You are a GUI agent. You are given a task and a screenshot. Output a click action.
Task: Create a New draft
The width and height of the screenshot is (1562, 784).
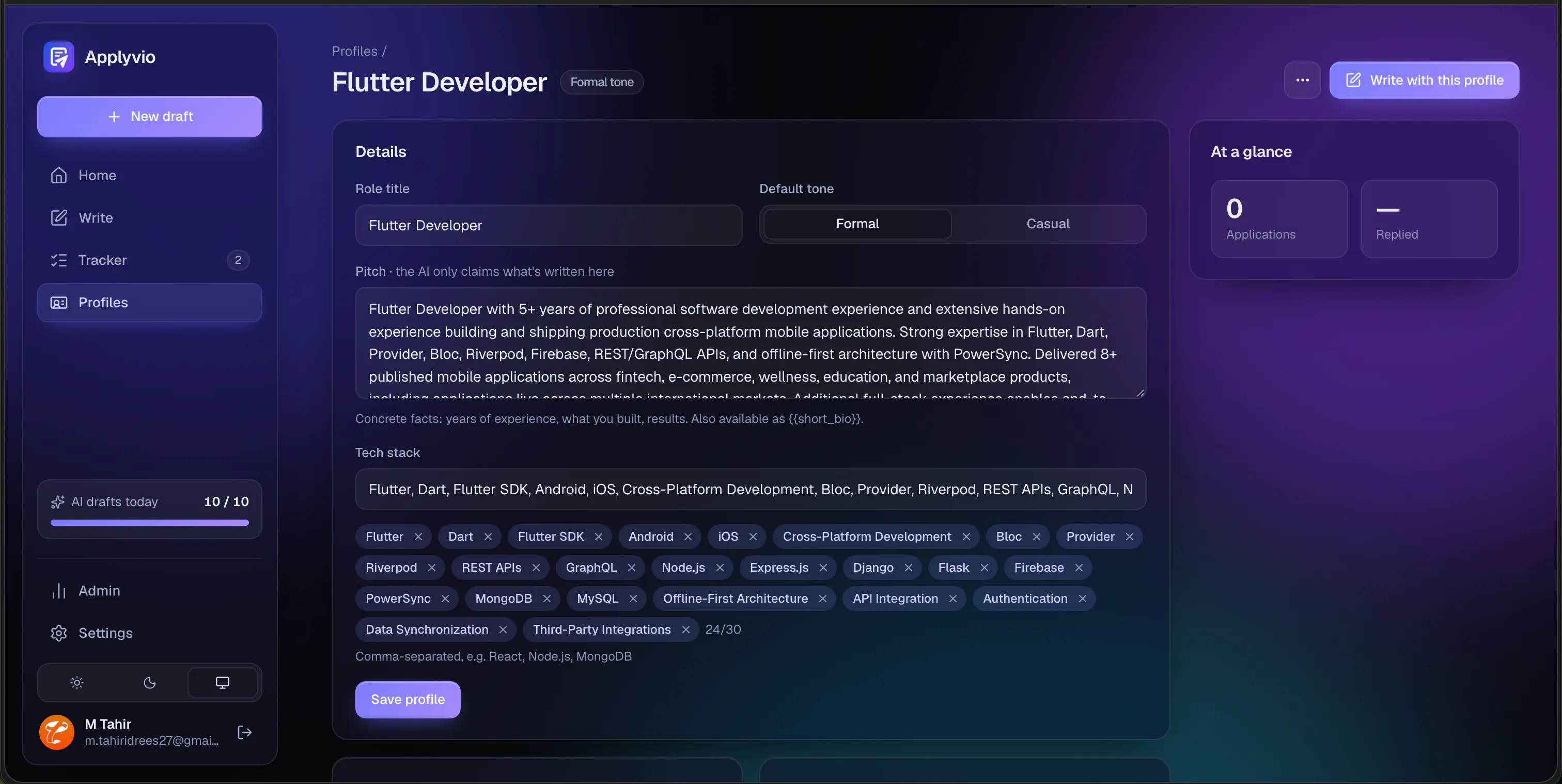click(150, 116)
